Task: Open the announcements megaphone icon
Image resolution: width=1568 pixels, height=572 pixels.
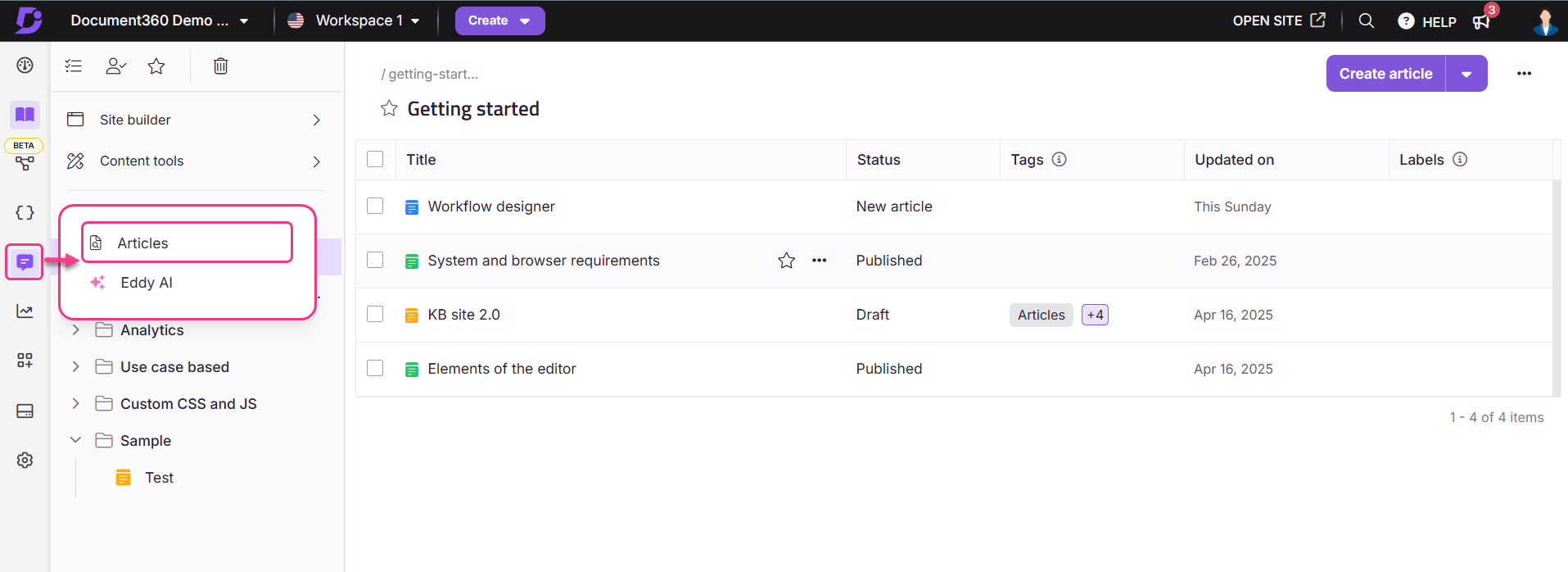Action: [1481, 21]
